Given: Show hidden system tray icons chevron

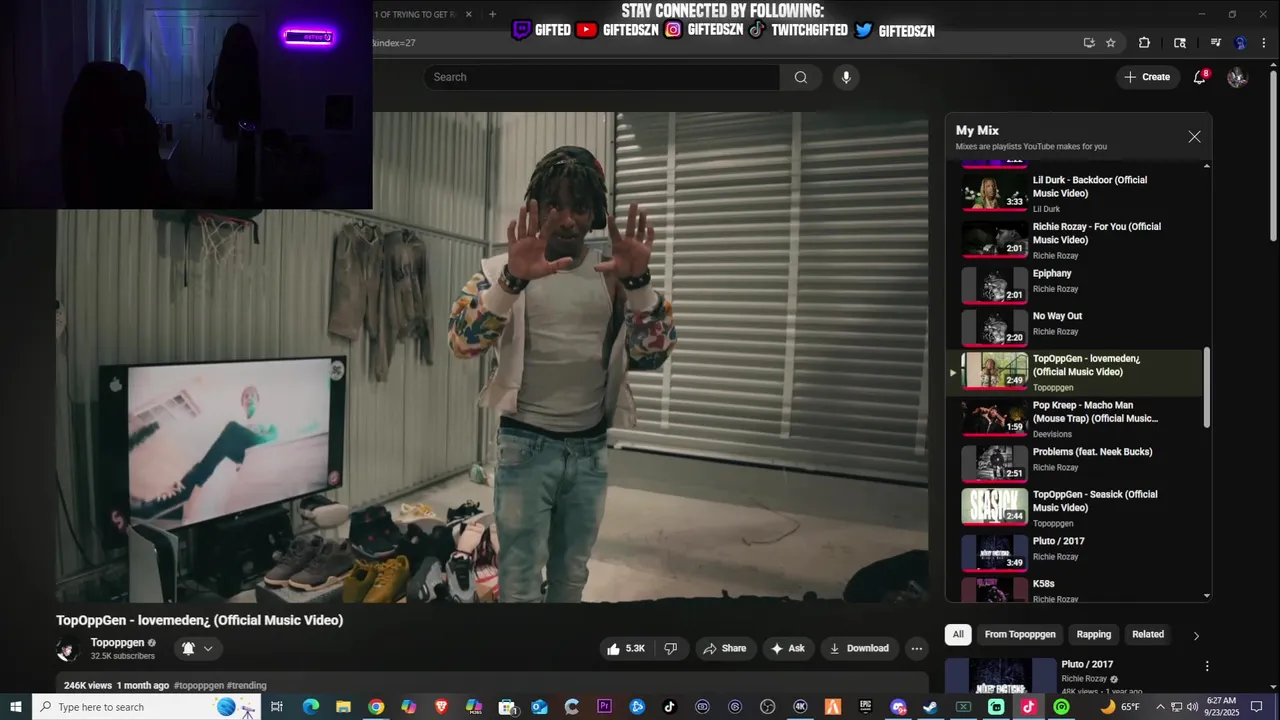Looking at the screenshot, I should click(x=1160, y=707).
